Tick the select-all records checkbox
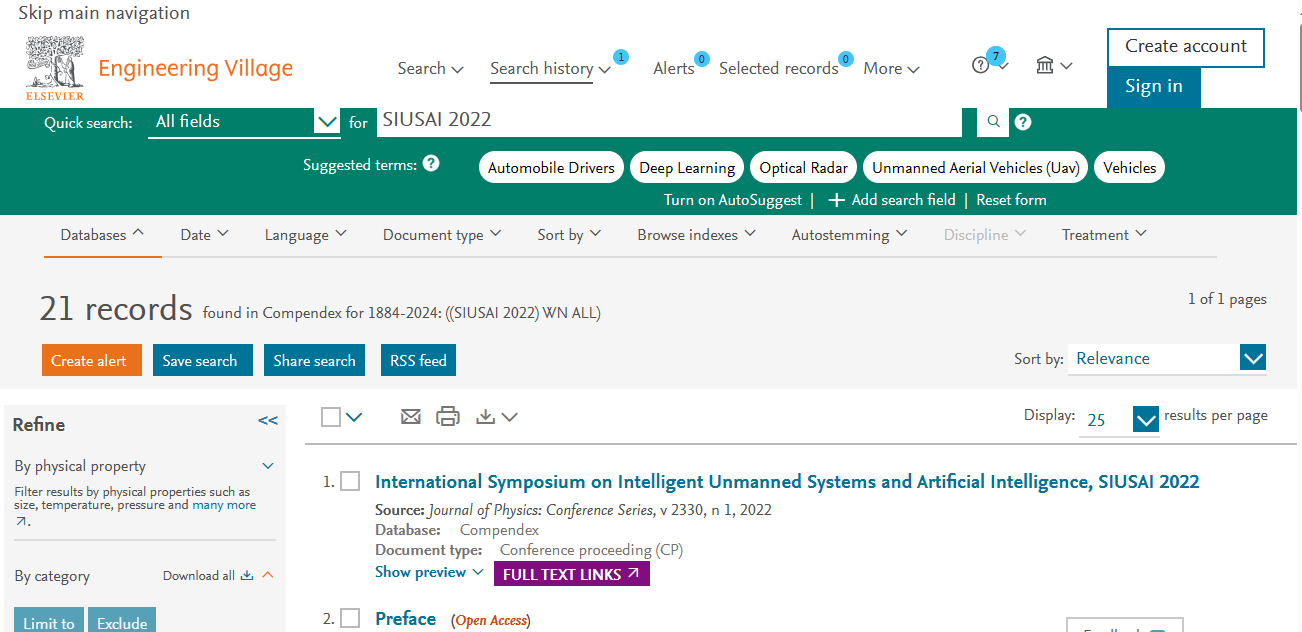1302x632 pixels. click(331, 417)
